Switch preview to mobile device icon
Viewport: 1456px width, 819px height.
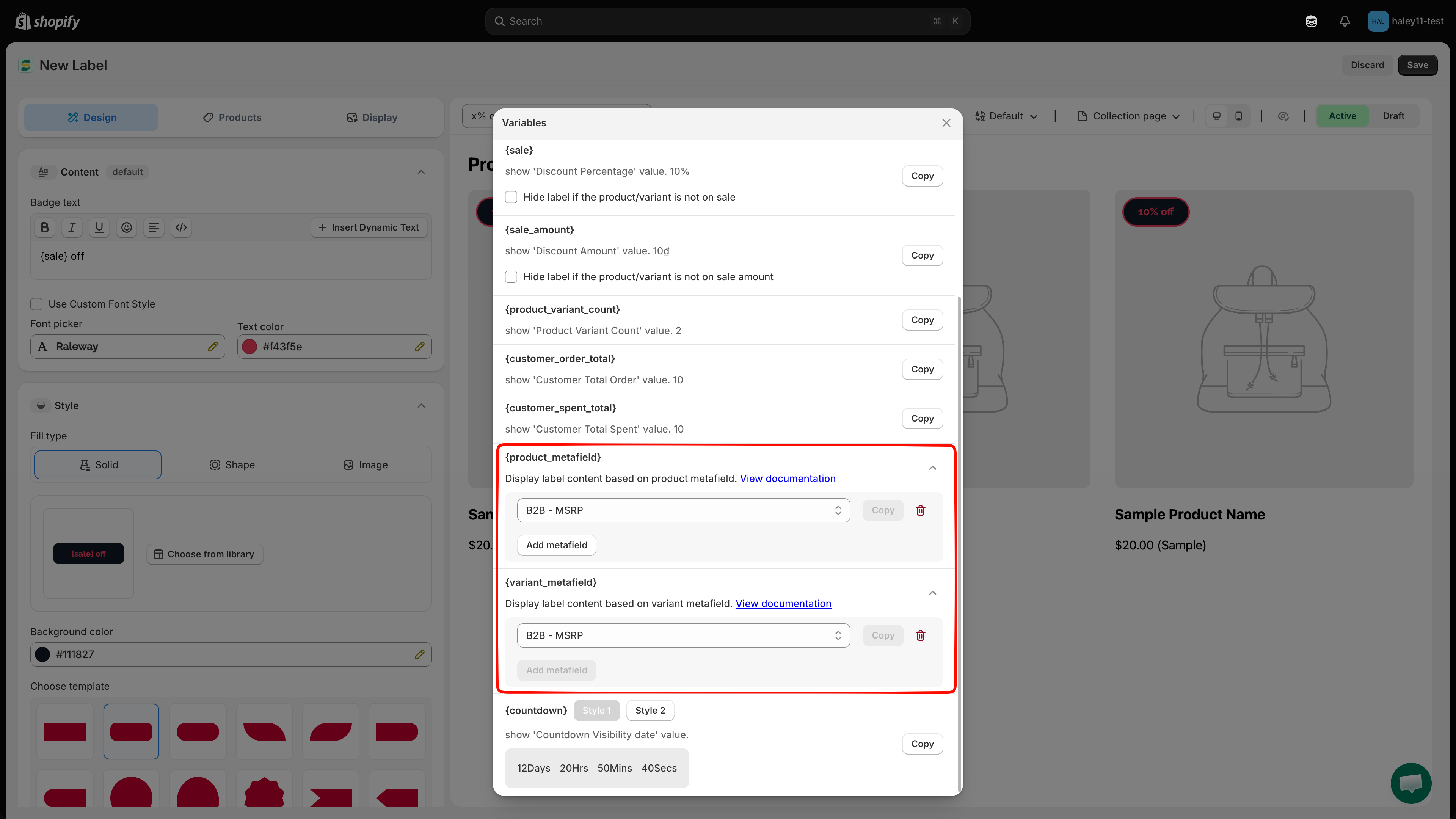[x=1238, y=116]
